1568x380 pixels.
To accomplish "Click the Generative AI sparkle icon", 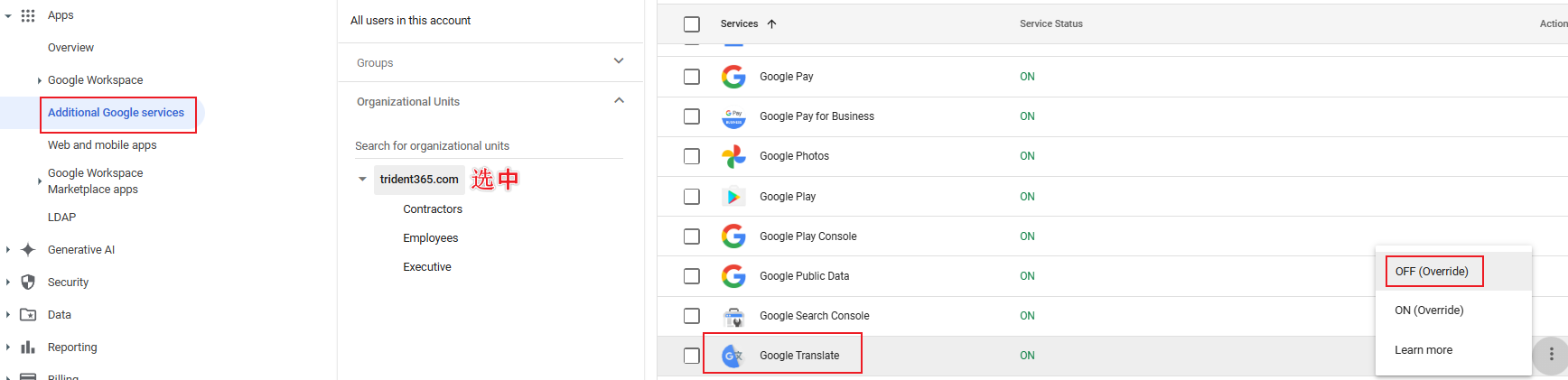I will (28, 250).
